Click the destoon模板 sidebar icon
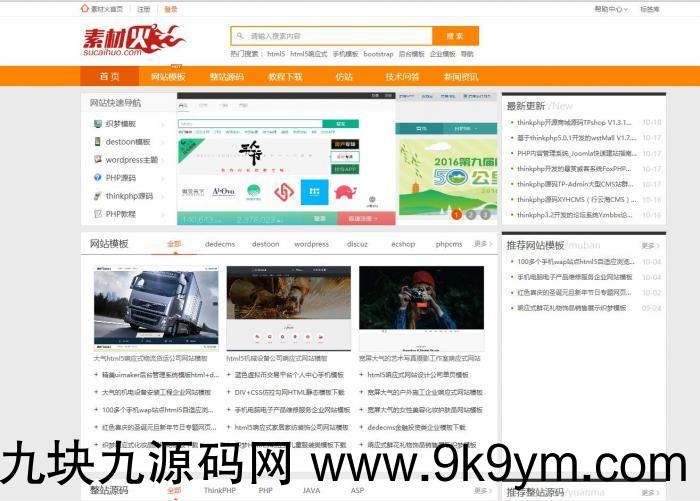700x501 pixels. 96,142
